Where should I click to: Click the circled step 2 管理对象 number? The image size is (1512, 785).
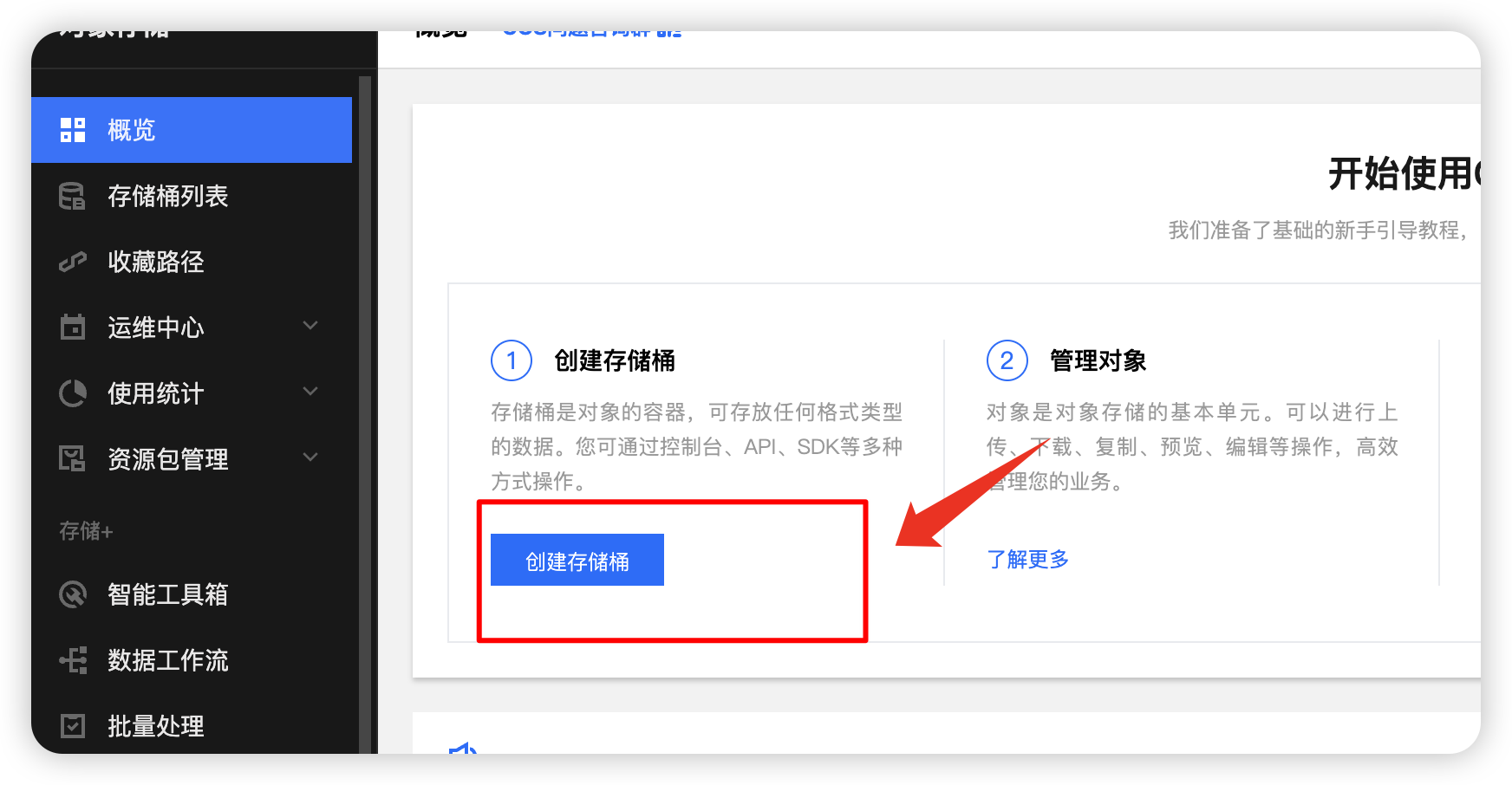tap(1007, 360)
